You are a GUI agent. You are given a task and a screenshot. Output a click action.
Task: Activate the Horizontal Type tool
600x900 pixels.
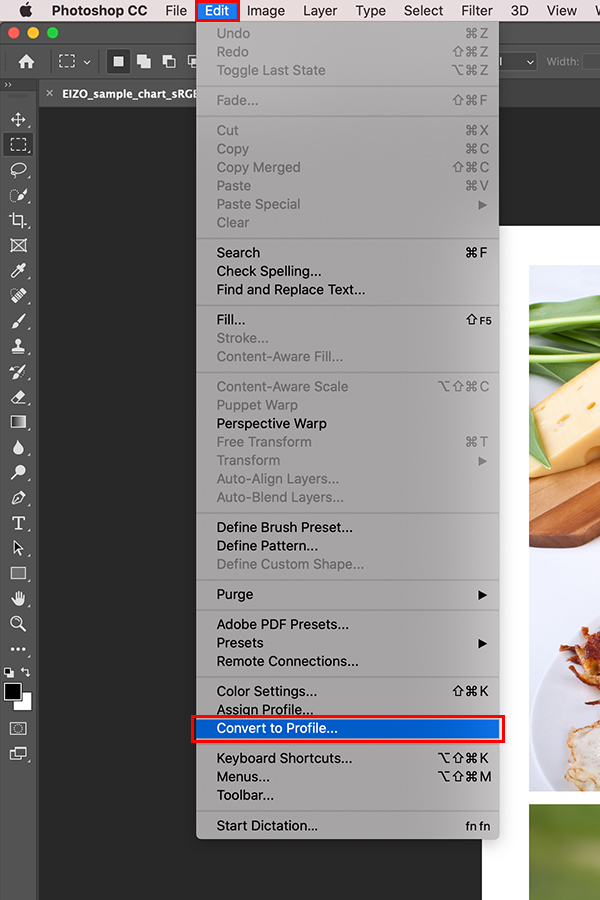click(x=18, y=523)
